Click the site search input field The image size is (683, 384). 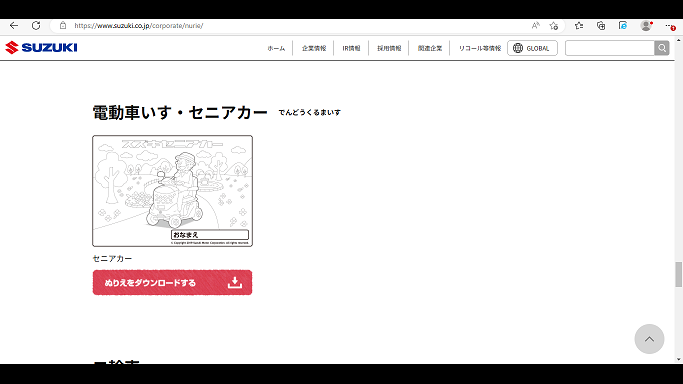pyautogui.click(x=609, y=48)
